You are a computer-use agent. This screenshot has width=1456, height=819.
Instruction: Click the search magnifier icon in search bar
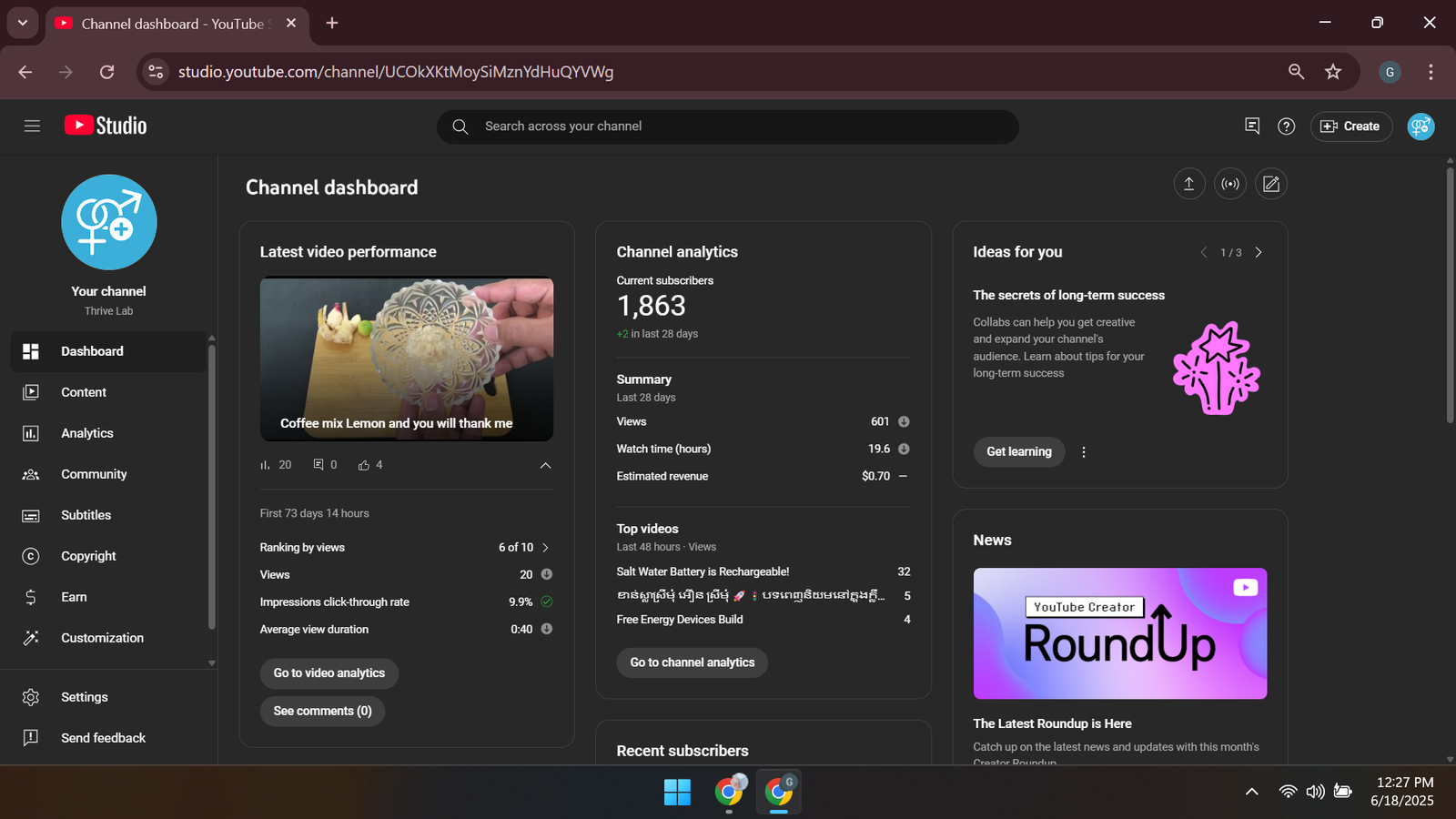coord(460,126)
